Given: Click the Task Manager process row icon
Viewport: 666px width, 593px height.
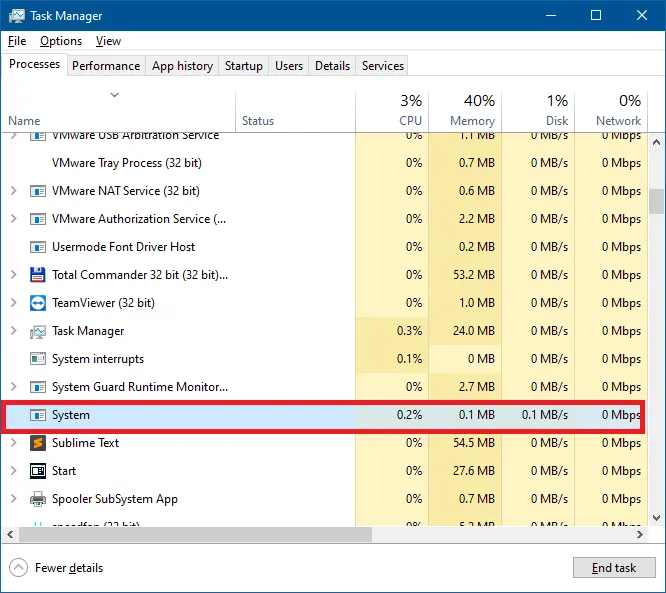Looking at the screenshot, I should click(x=38, y=332).
